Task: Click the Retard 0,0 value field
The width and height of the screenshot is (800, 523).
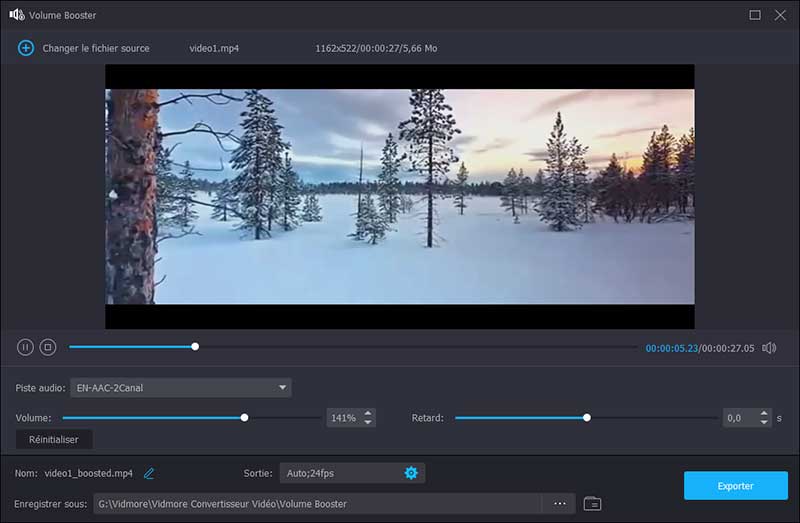Action: pyautogui.click(x=740, y=418)
